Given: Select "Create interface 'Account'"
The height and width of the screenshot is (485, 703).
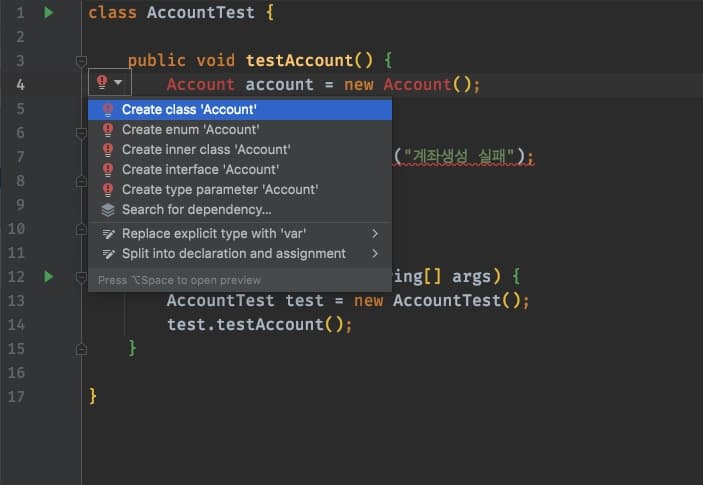Looking at the screenshot, I should (x=240, y=169).
